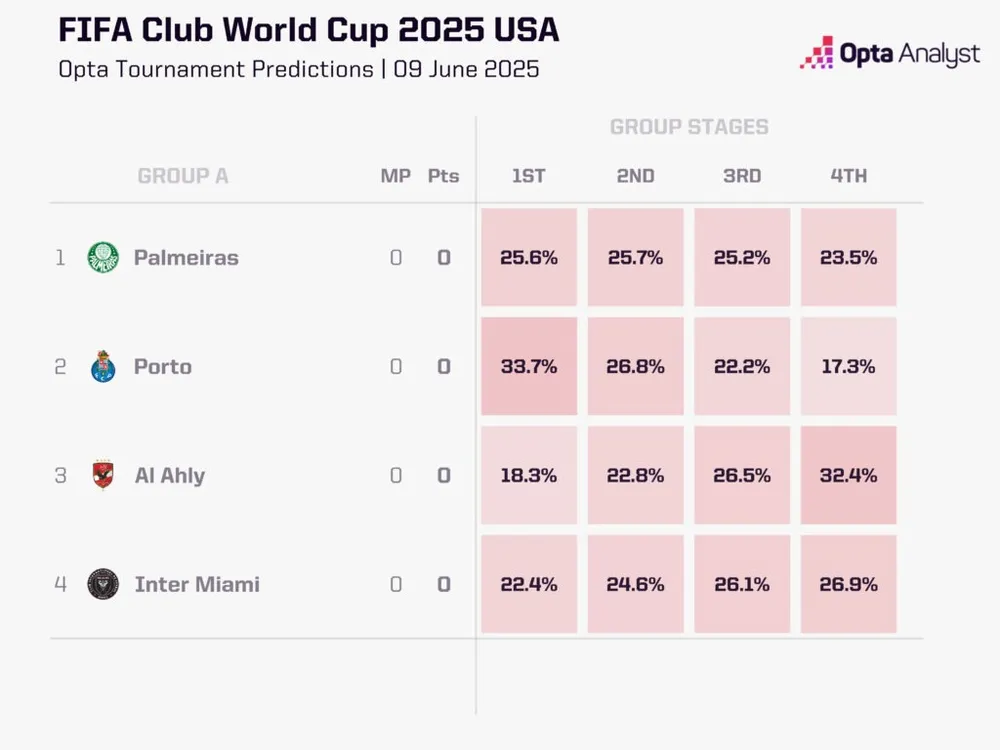Click the Porto club crest icon
This screenshot has width=1000, height=750.
(x=102, y=366)
